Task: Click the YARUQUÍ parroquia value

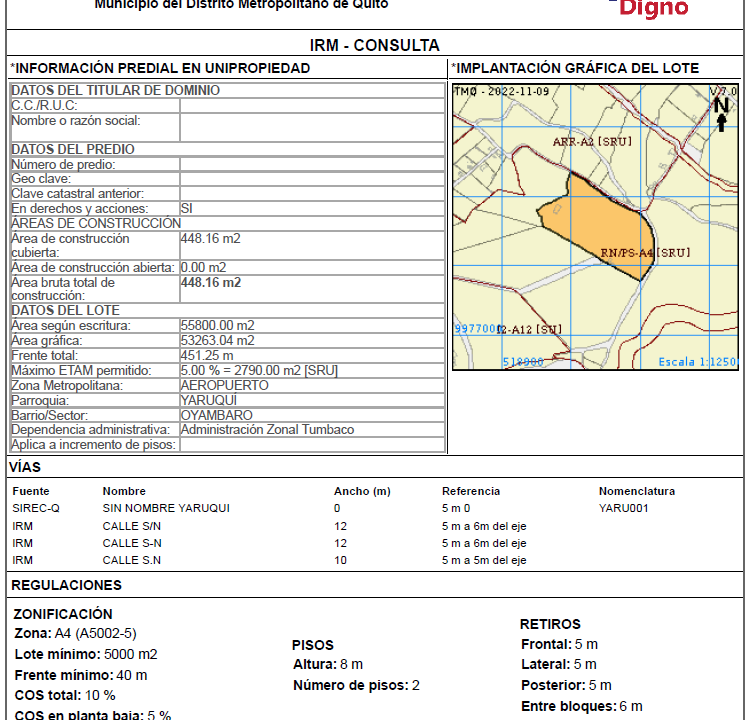Action: (x=209, y=400)
